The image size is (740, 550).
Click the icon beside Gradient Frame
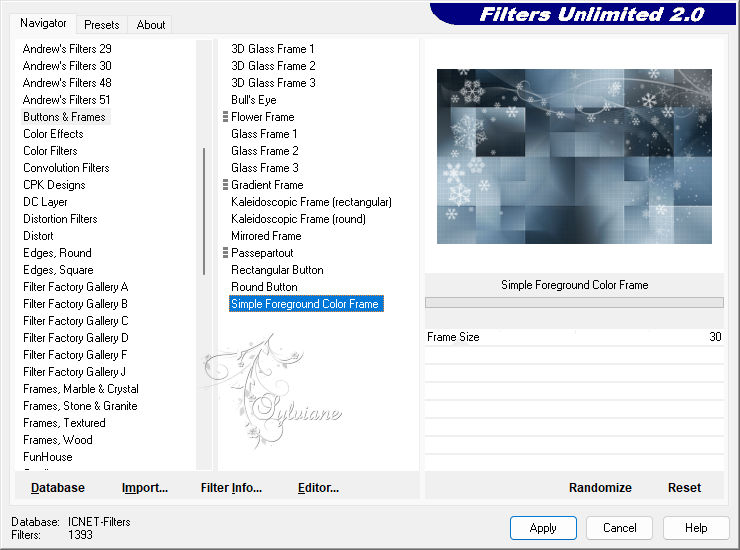(x=225, y=185)
